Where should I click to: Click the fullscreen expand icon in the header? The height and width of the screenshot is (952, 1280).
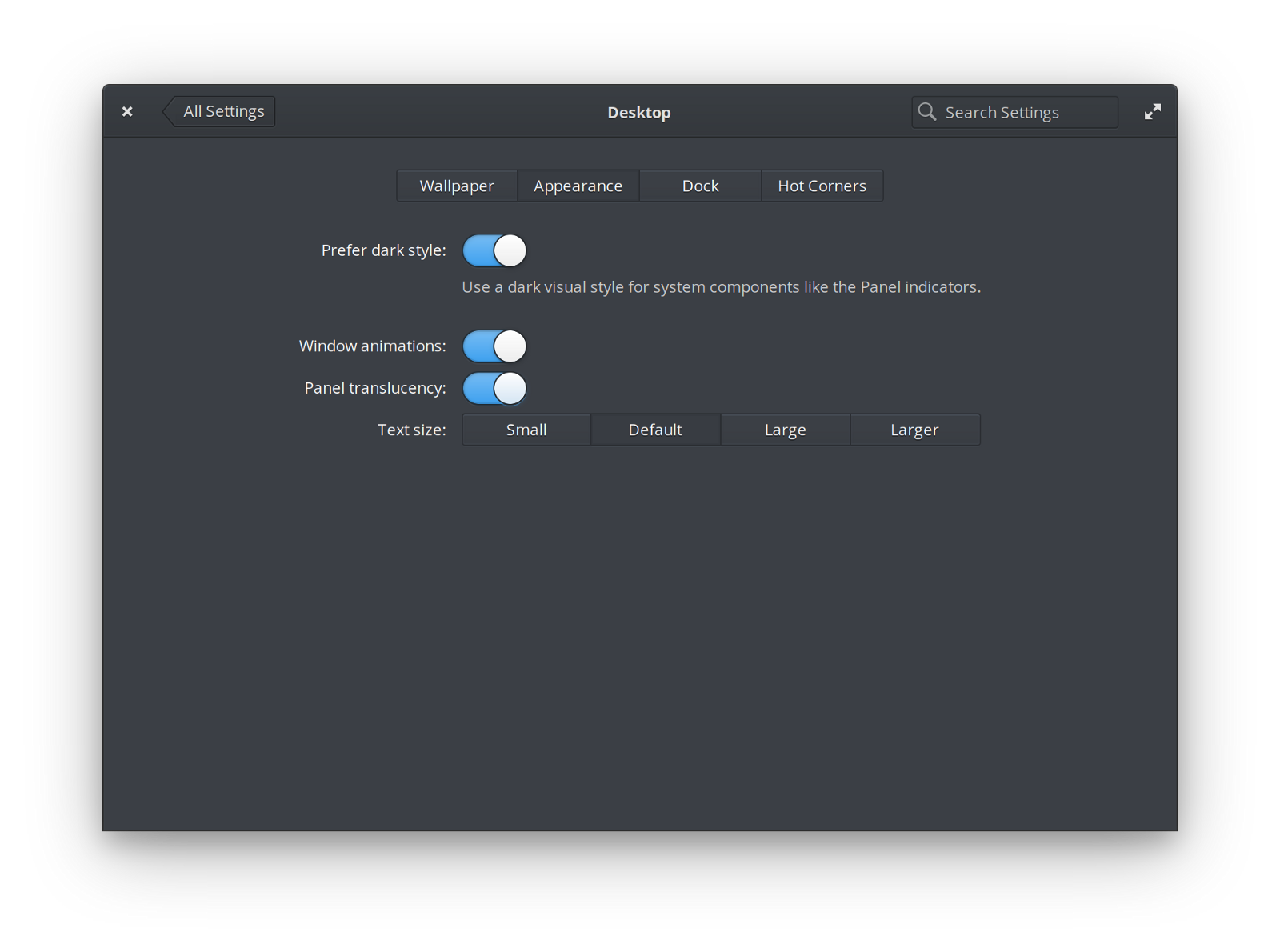(1152, 111)
